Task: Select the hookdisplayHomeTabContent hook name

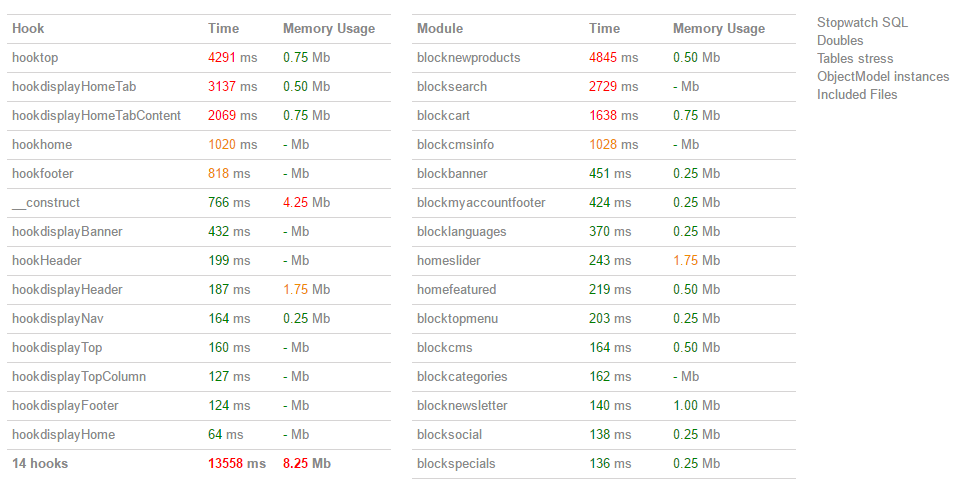Action: point(97,116)
